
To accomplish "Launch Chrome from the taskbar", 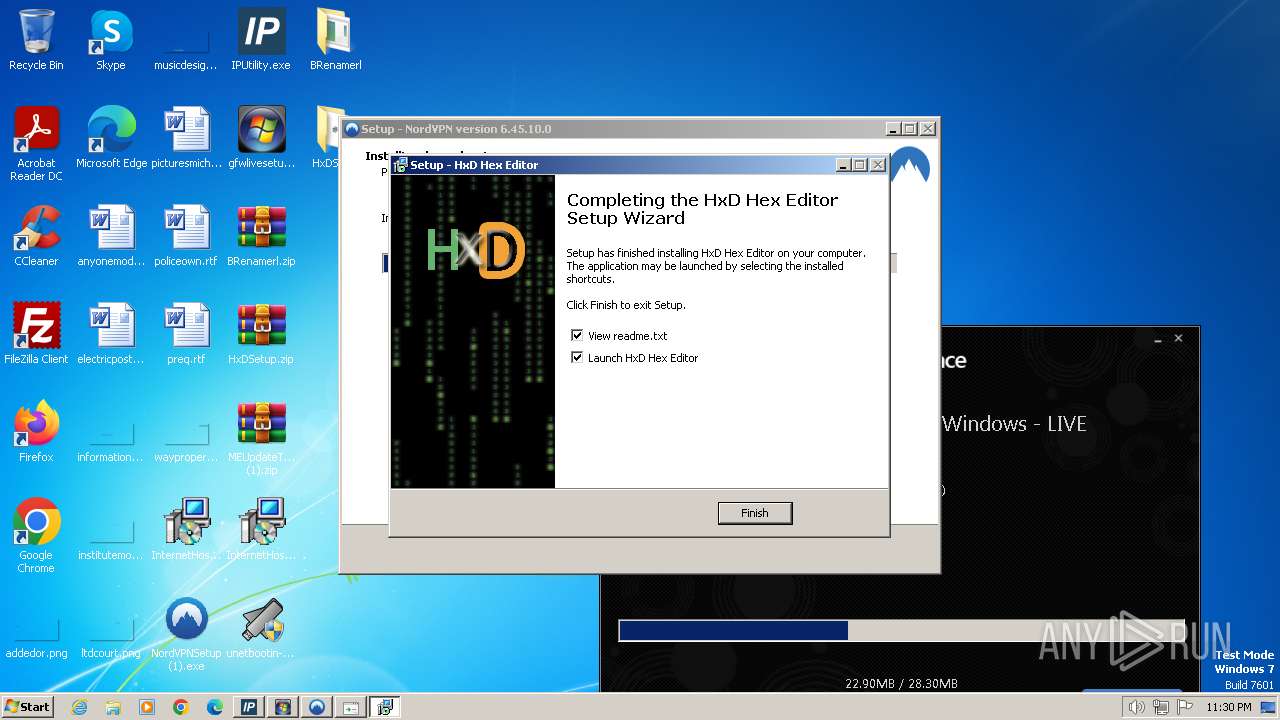I will [181, 707].
